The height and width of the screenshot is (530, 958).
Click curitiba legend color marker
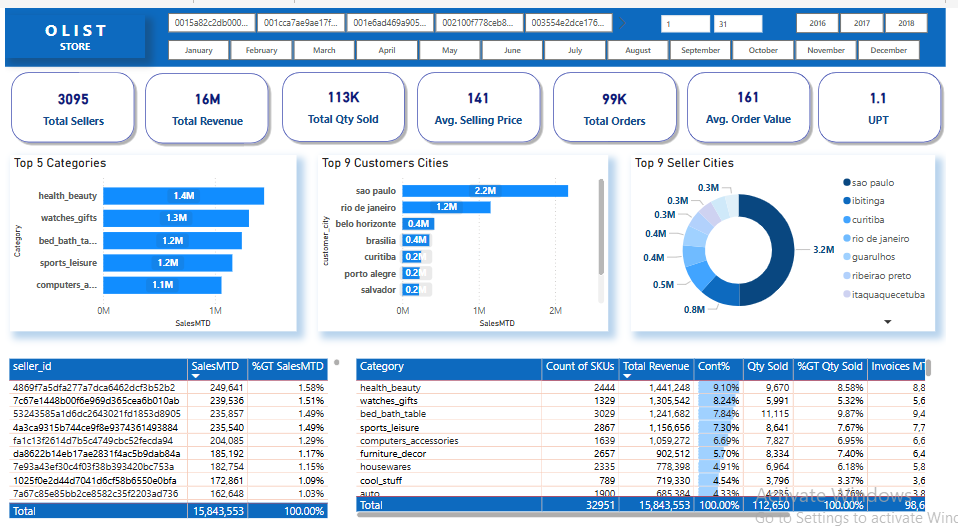(847, 219)
